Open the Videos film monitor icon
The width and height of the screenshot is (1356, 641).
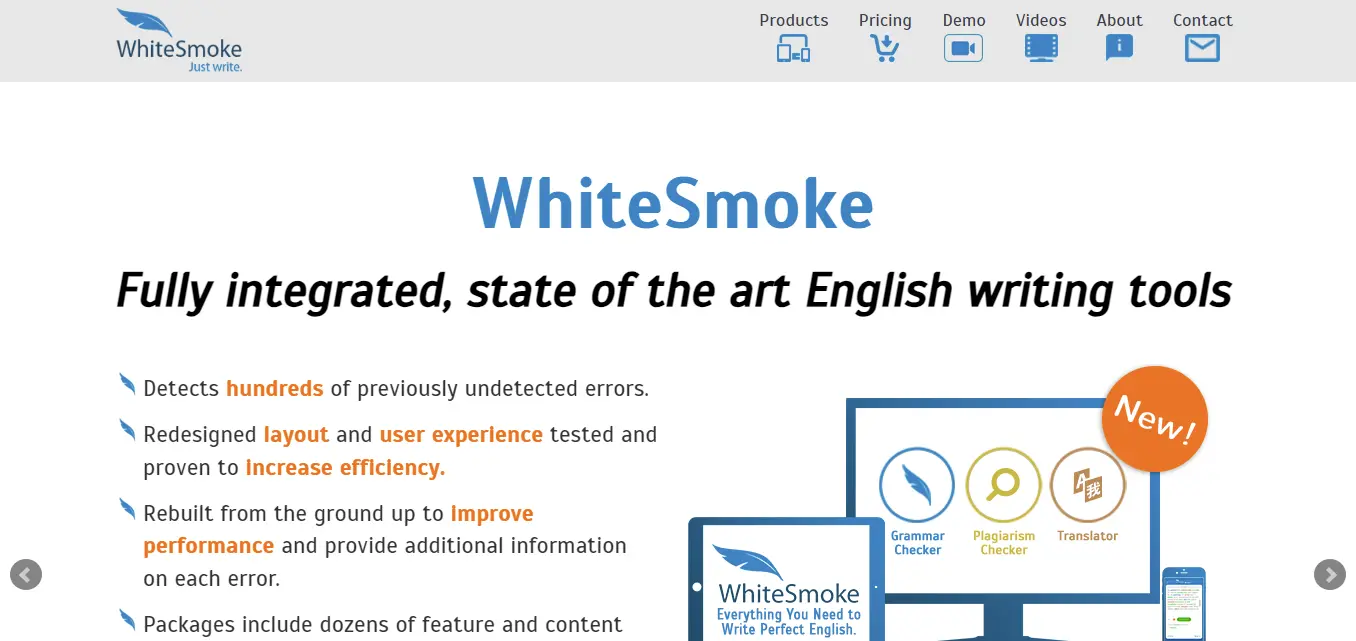[x=1041, y=48]
